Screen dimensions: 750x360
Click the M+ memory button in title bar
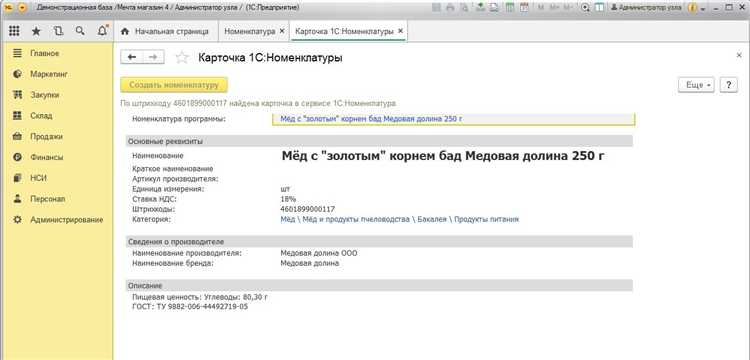tap(555, 8)
